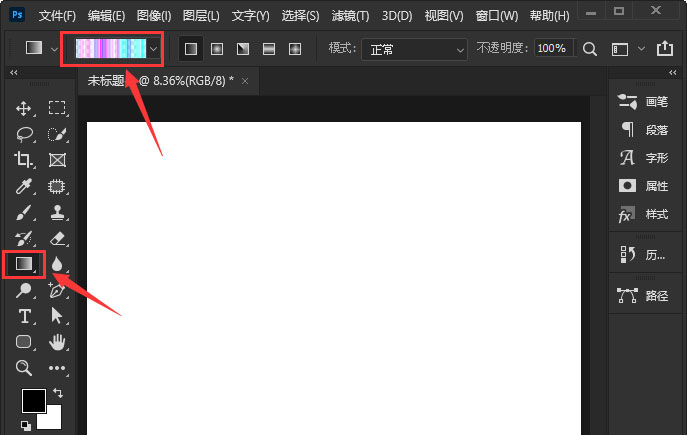687x435 pixels.
Task: Open the 选择(S) menu
Action: pyautogui.click(x=300, y=16)
